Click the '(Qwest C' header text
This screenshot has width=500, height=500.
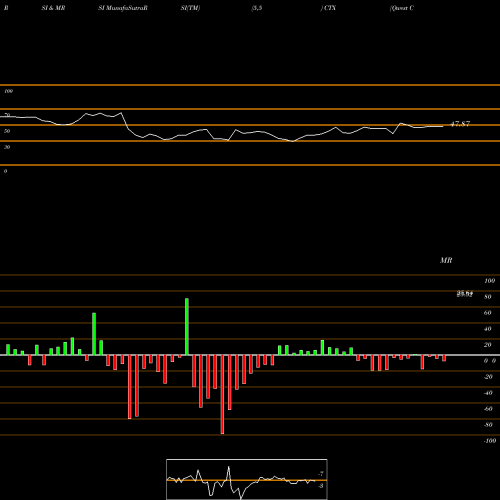(402, 8)
